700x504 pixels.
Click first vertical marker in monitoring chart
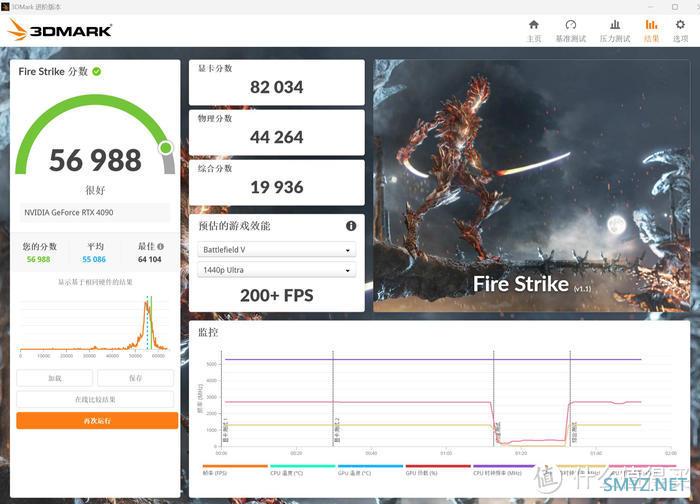[333, 399]
